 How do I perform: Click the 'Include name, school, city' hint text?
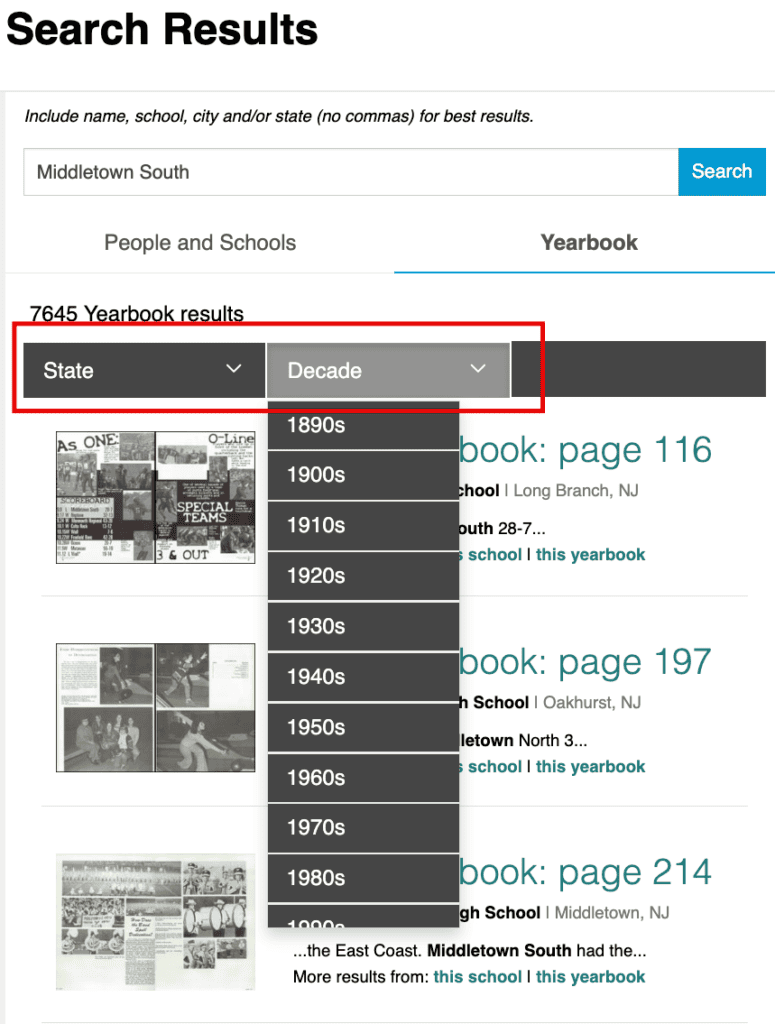pyautogui.click(x=279, y=116)
